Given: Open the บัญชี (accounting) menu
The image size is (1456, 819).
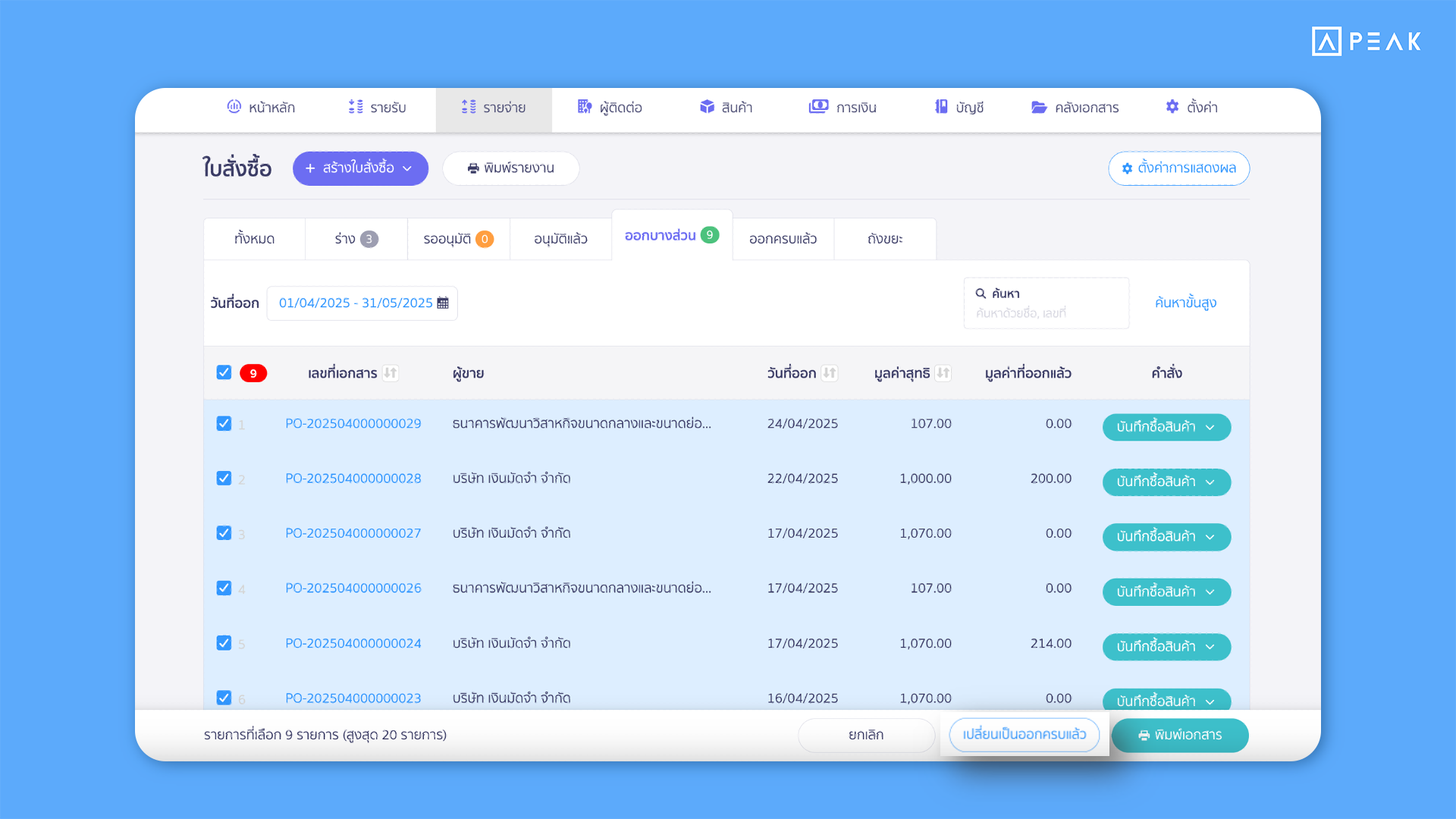Looking at the screenshot, I should tap(959, 108).
